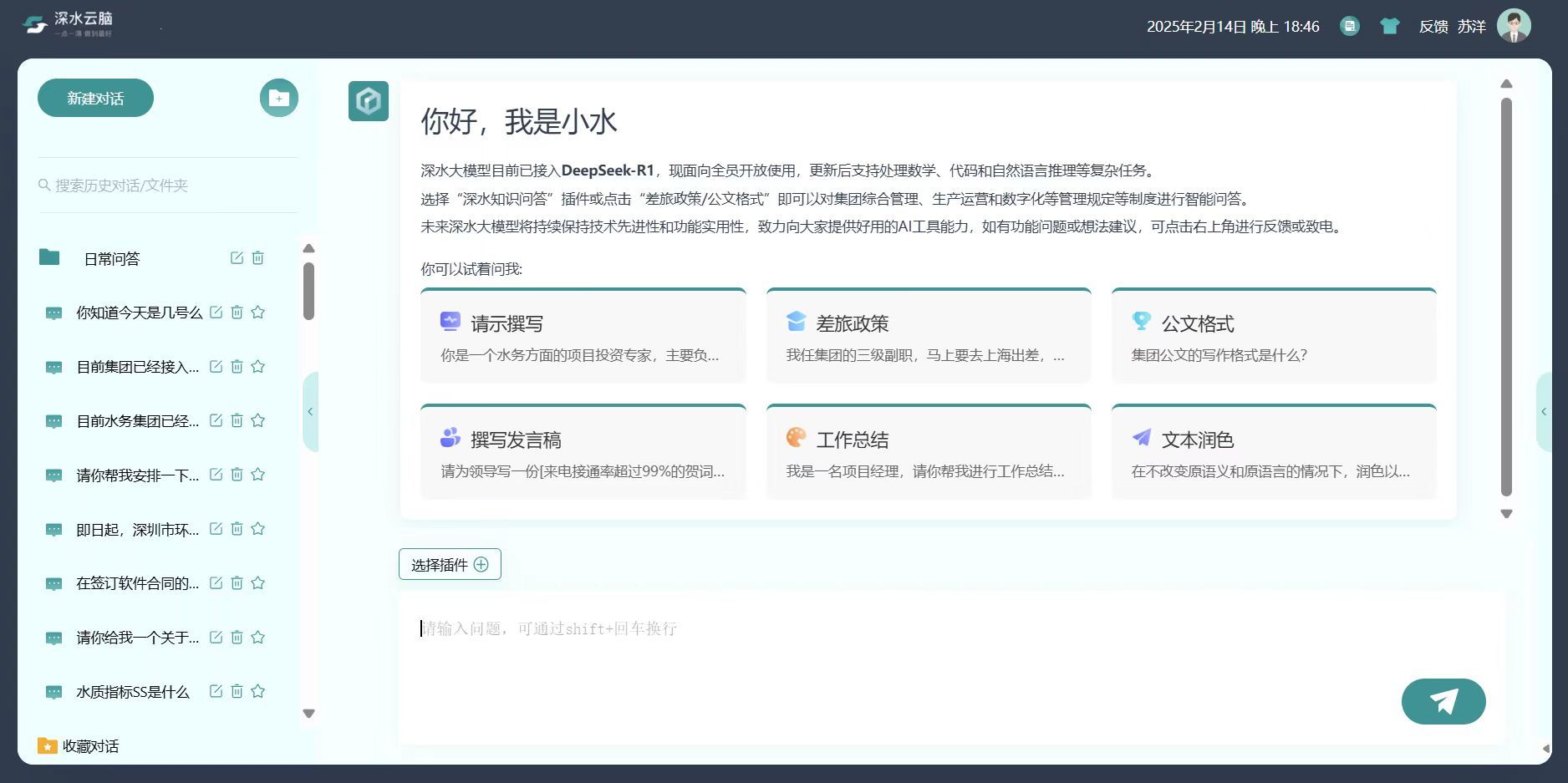Click the t-shirt theme icon in the header
Viewport: 1568px width, 783px height.
(x=1388, y=26)
